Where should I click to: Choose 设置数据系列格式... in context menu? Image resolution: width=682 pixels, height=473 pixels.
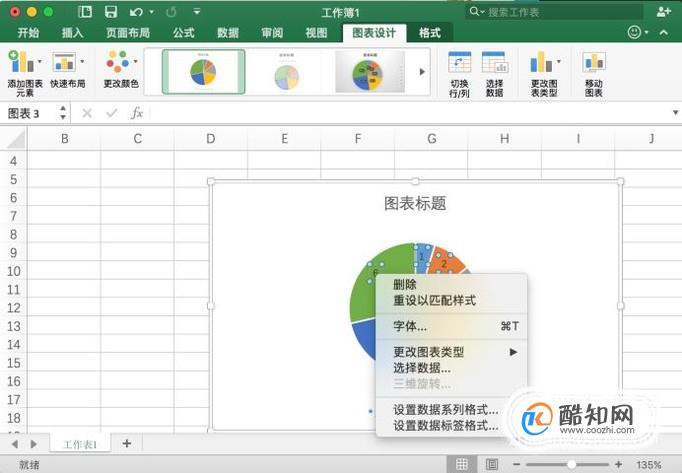pos(445,409)
